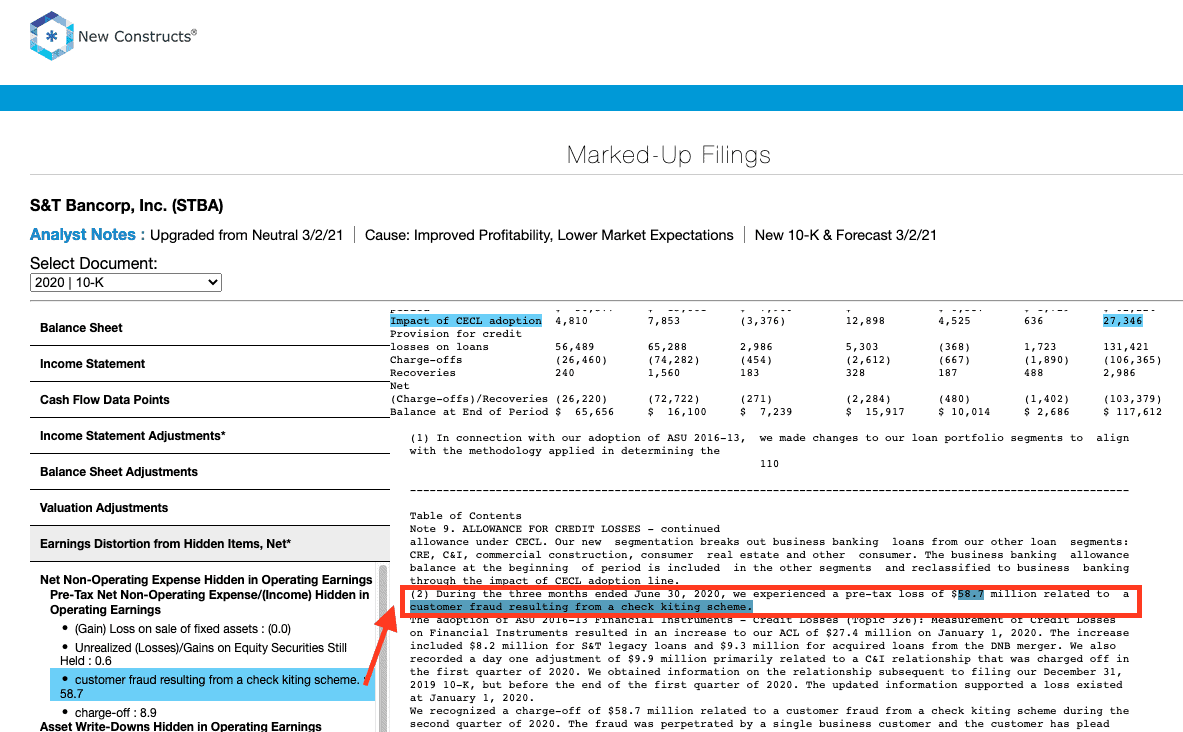Click the S&T Bancorp, Inc. (STBA) heading
Viewport: 1183px width, 732px height.
tap(127, 205)
